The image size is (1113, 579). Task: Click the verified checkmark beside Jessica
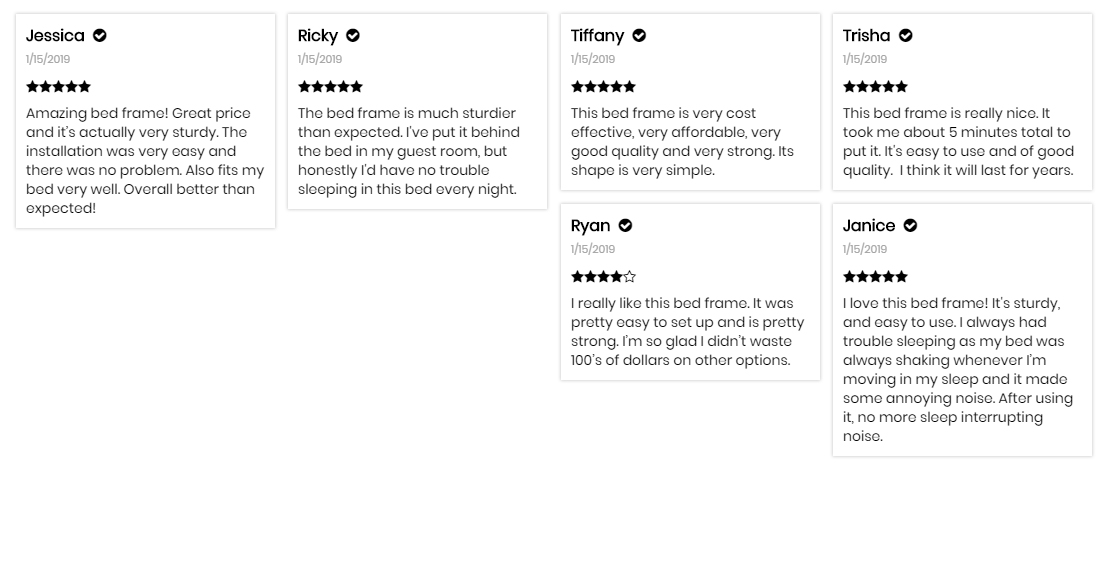tap(100, 36)
